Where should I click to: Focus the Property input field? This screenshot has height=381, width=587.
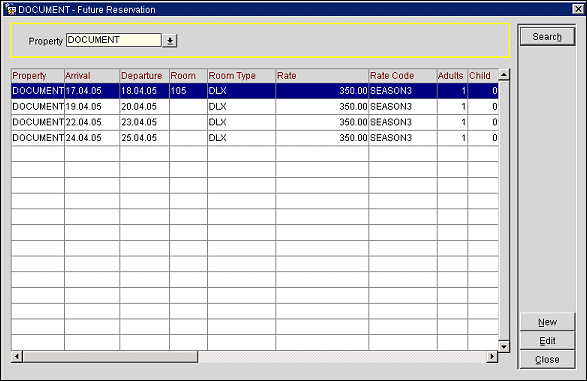tap(114, 40)
